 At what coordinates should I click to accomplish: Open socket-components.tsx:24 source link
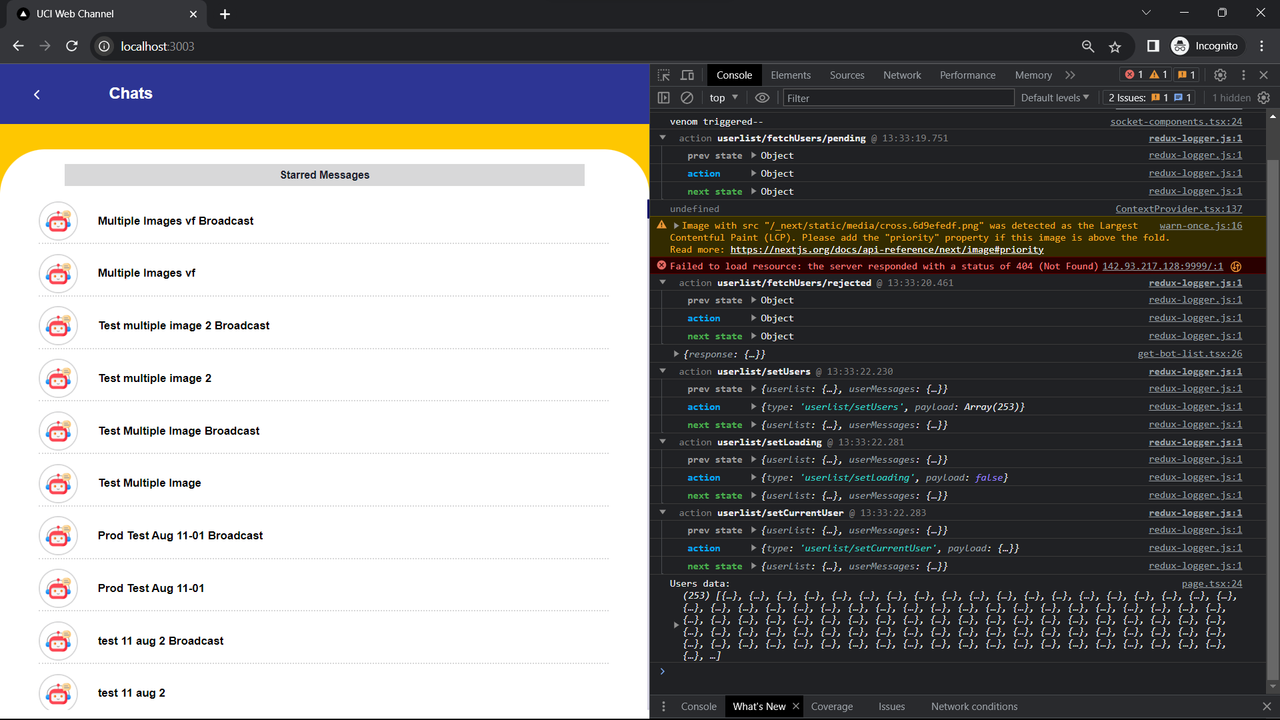coord(1176,121)
